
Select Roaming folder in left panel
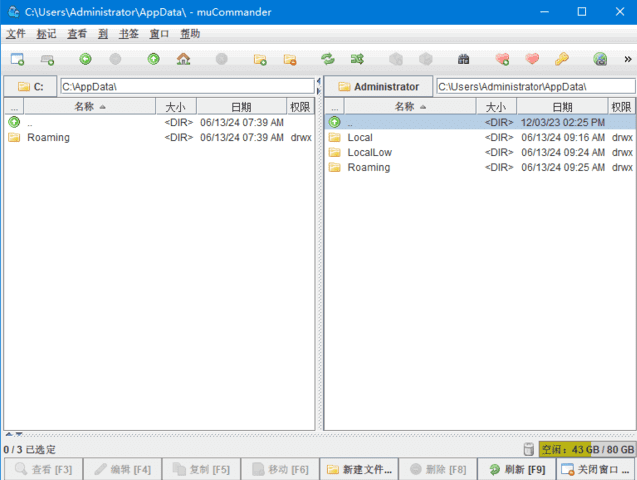pos(159,137)
